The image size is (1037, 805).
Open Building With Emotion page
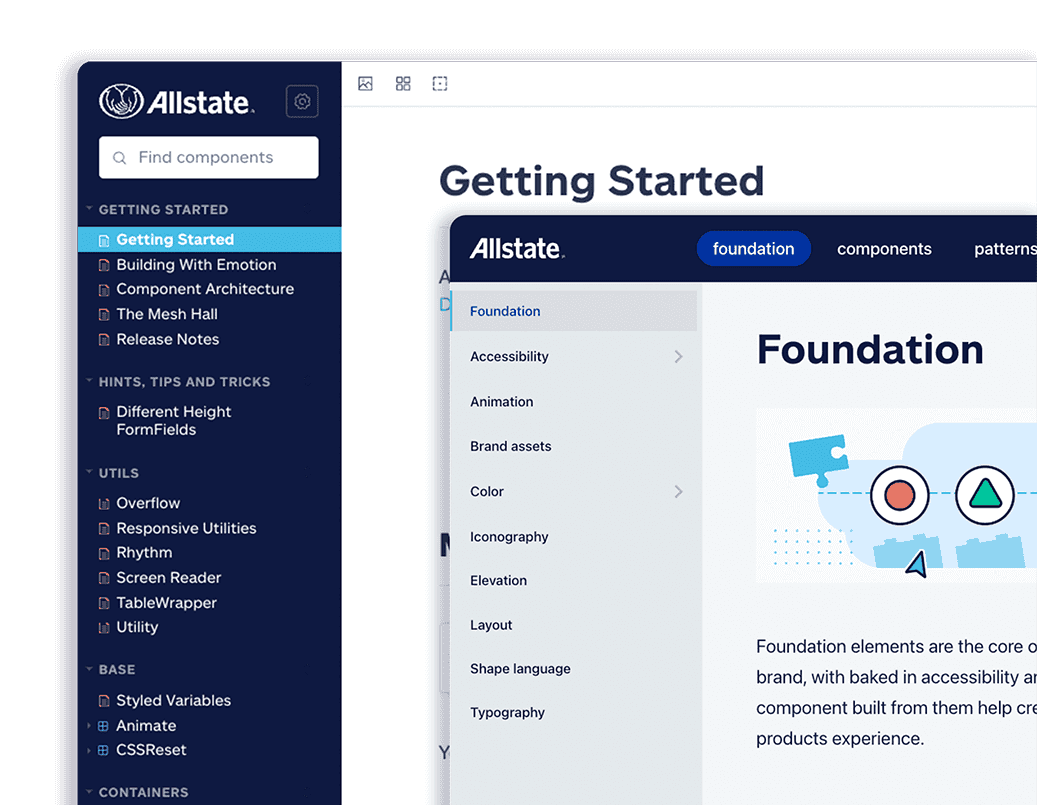tap(196, 265)
